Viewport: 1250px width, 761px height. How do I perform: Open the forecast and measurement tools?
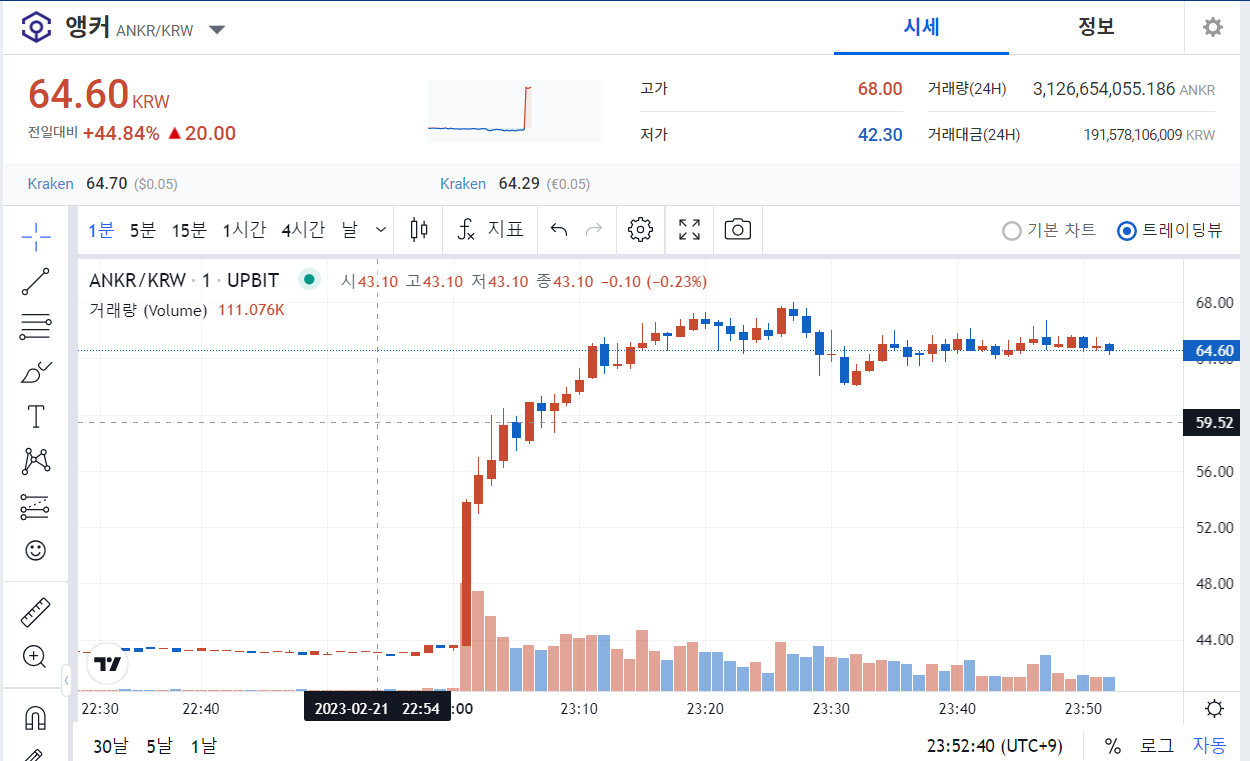(x=36, y=507)
